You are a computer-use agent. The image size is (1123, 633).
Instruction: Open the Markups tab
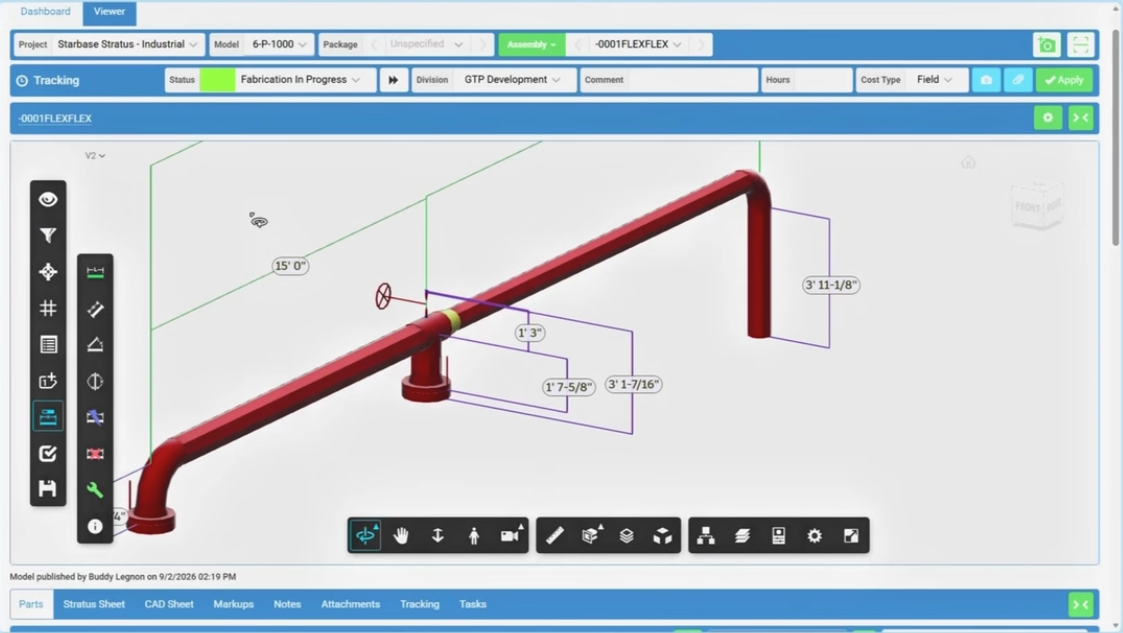pos(233,604)
